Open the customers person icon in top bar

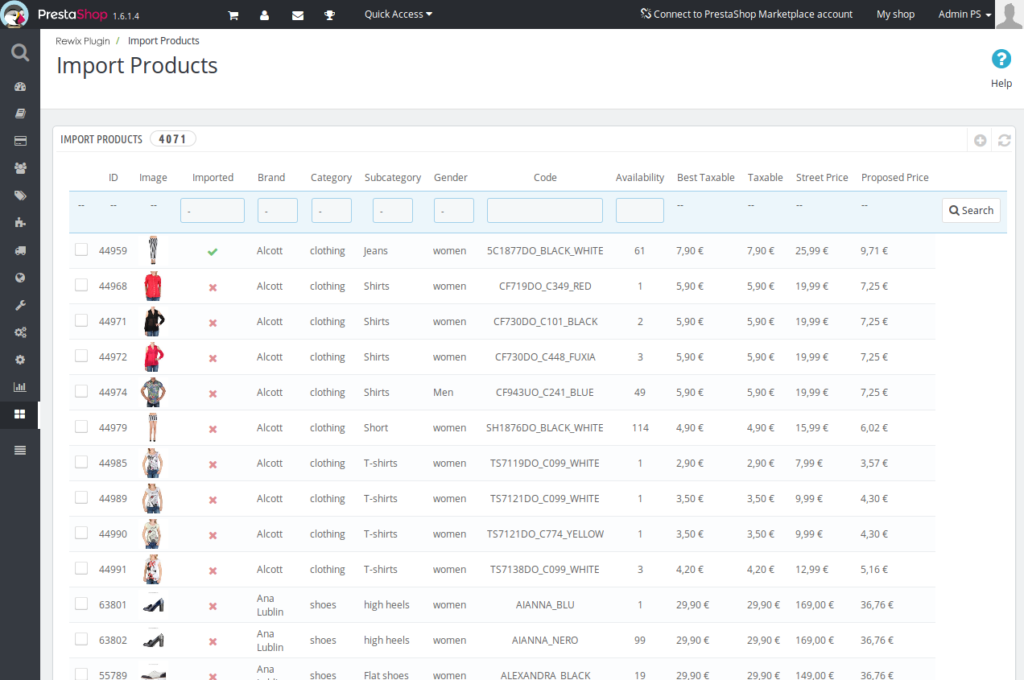click(x=264, y=15)
